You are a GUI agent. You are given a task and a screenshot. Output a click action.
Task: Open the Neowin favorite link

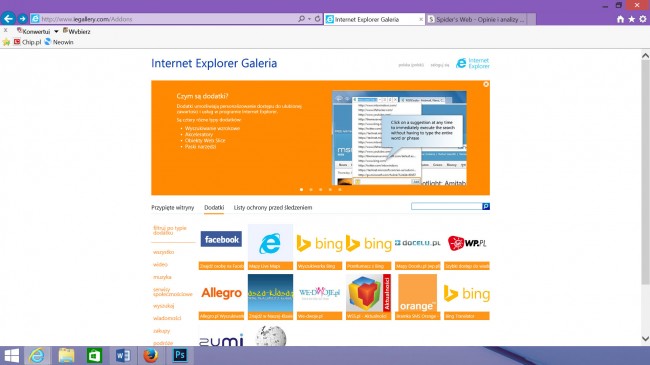coord(59,42)
